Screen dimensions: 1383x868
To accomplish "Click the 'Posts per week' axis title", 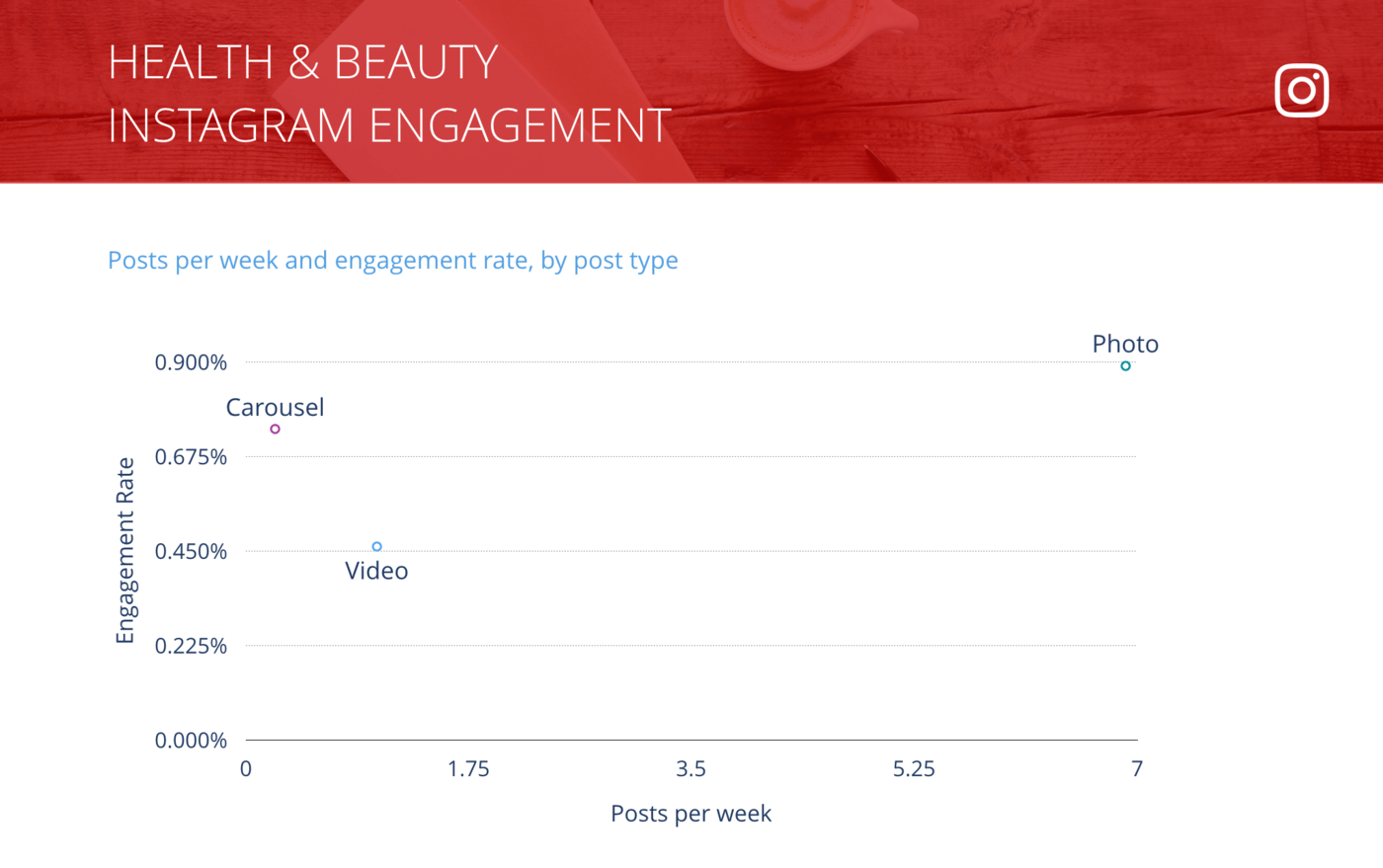I will point(691,814).
